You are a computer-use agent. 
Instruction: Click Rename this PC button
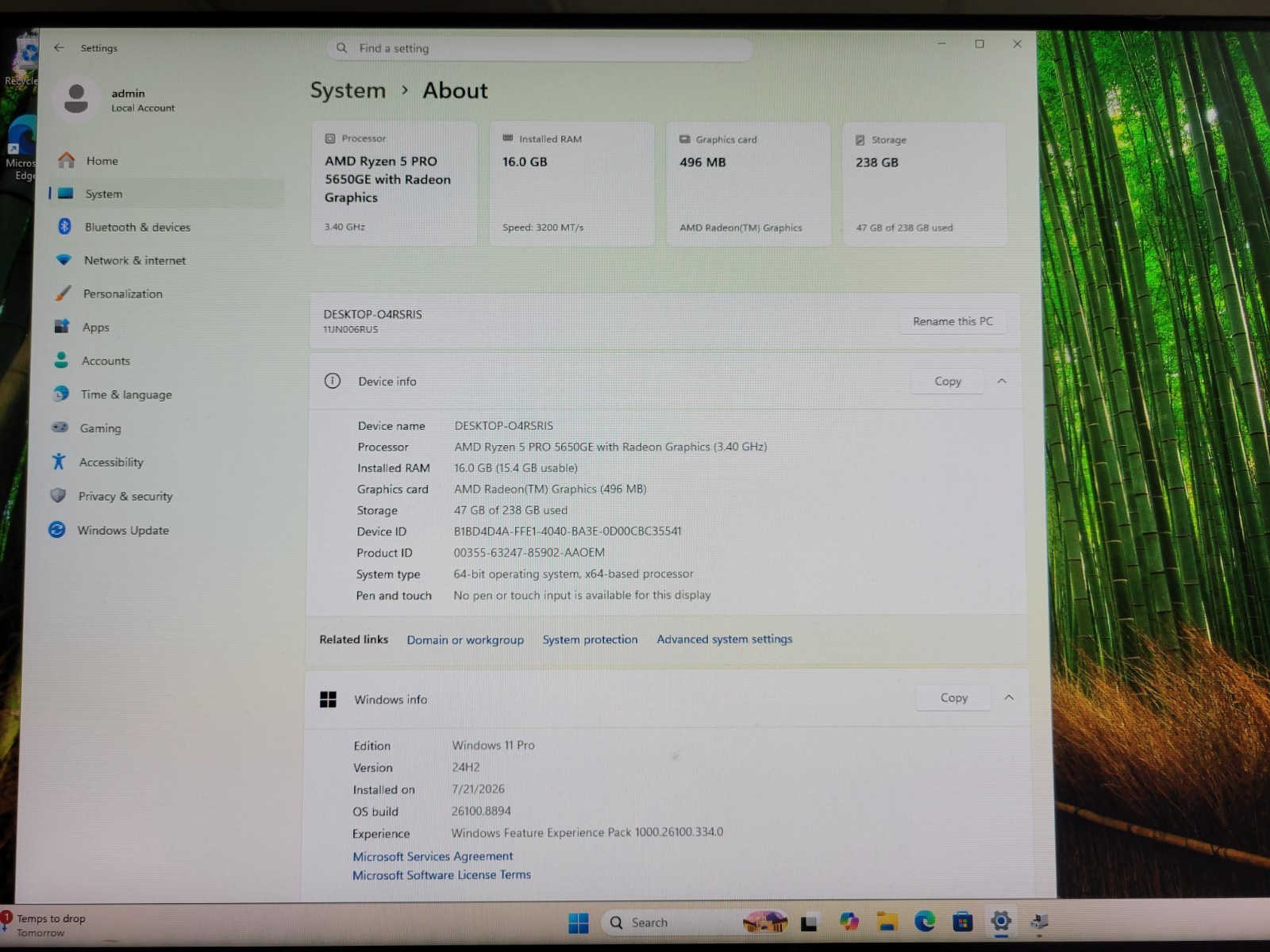tap(952, 321)
